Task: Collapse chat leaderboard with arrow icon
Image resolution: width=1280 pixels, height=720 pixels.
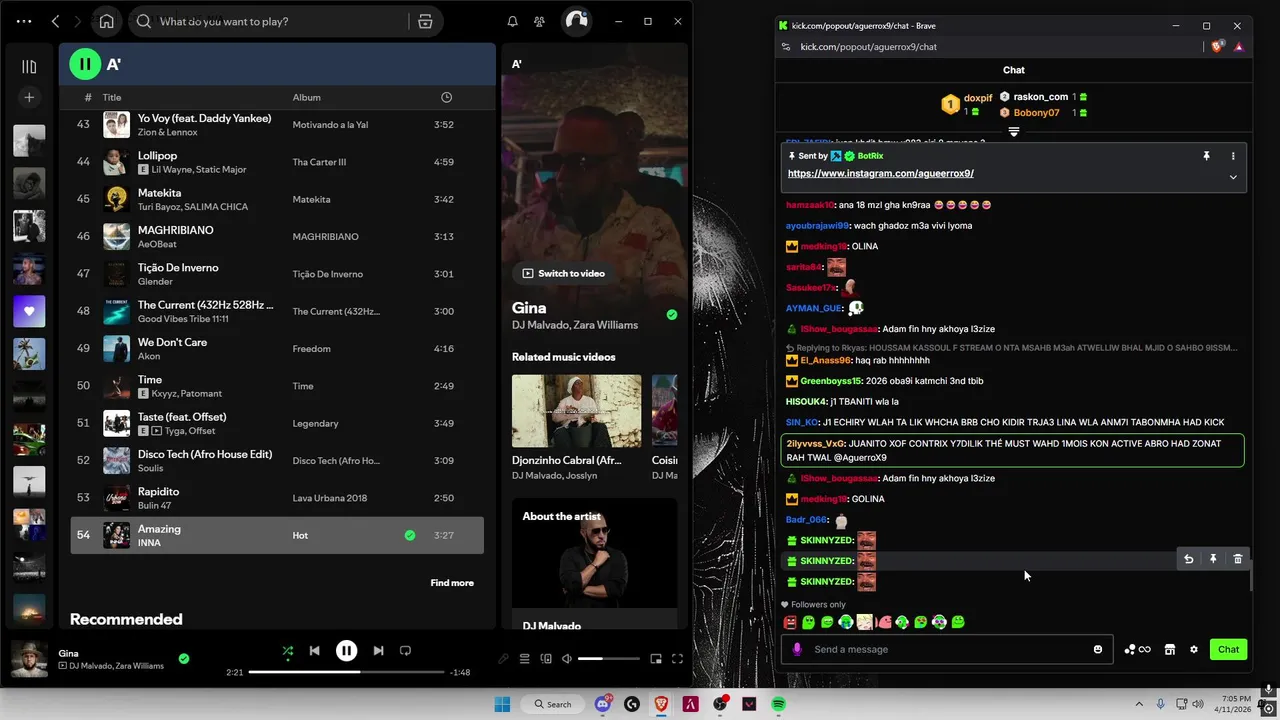Action: pyautogui.click(x=1013, y=132)
